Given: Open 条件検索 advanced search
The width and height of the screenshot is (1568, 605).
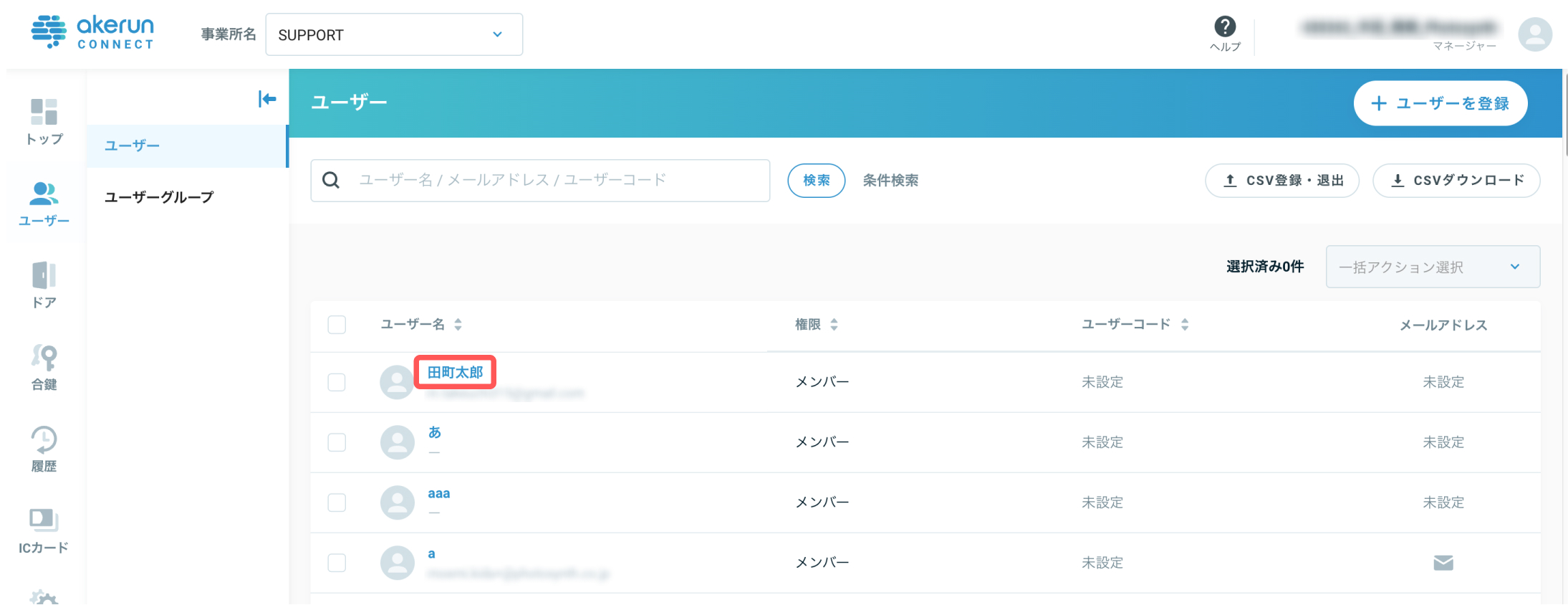Looking at the screenshot, I should (890, 181).
